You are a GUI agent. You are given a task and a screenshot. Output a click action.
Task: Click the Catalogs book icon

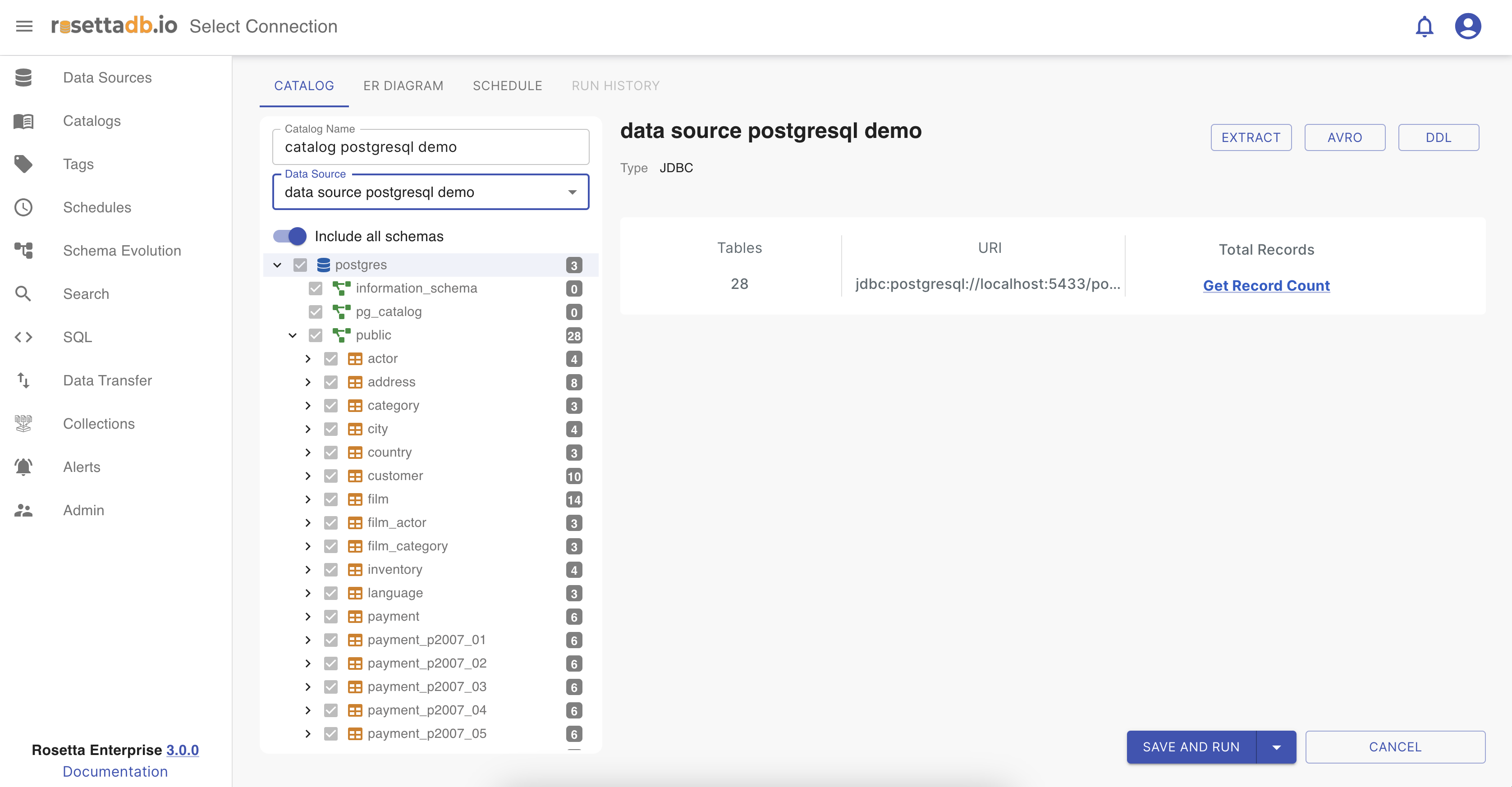(x=23, y=121)
